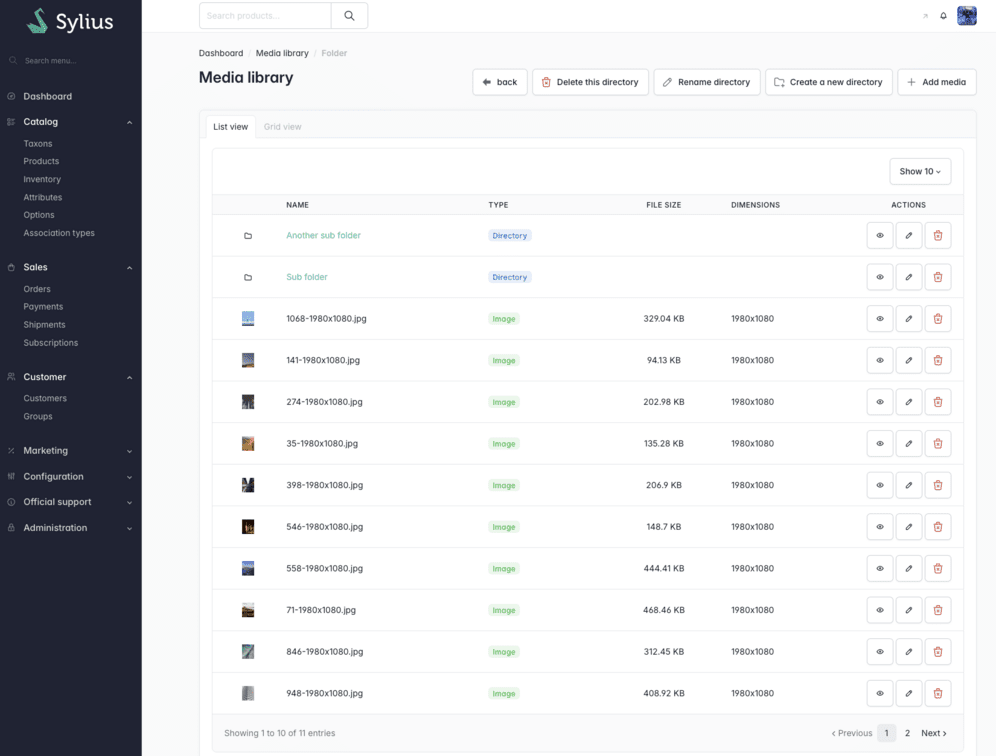Click the user avatar in top bar

coord(967,16)
